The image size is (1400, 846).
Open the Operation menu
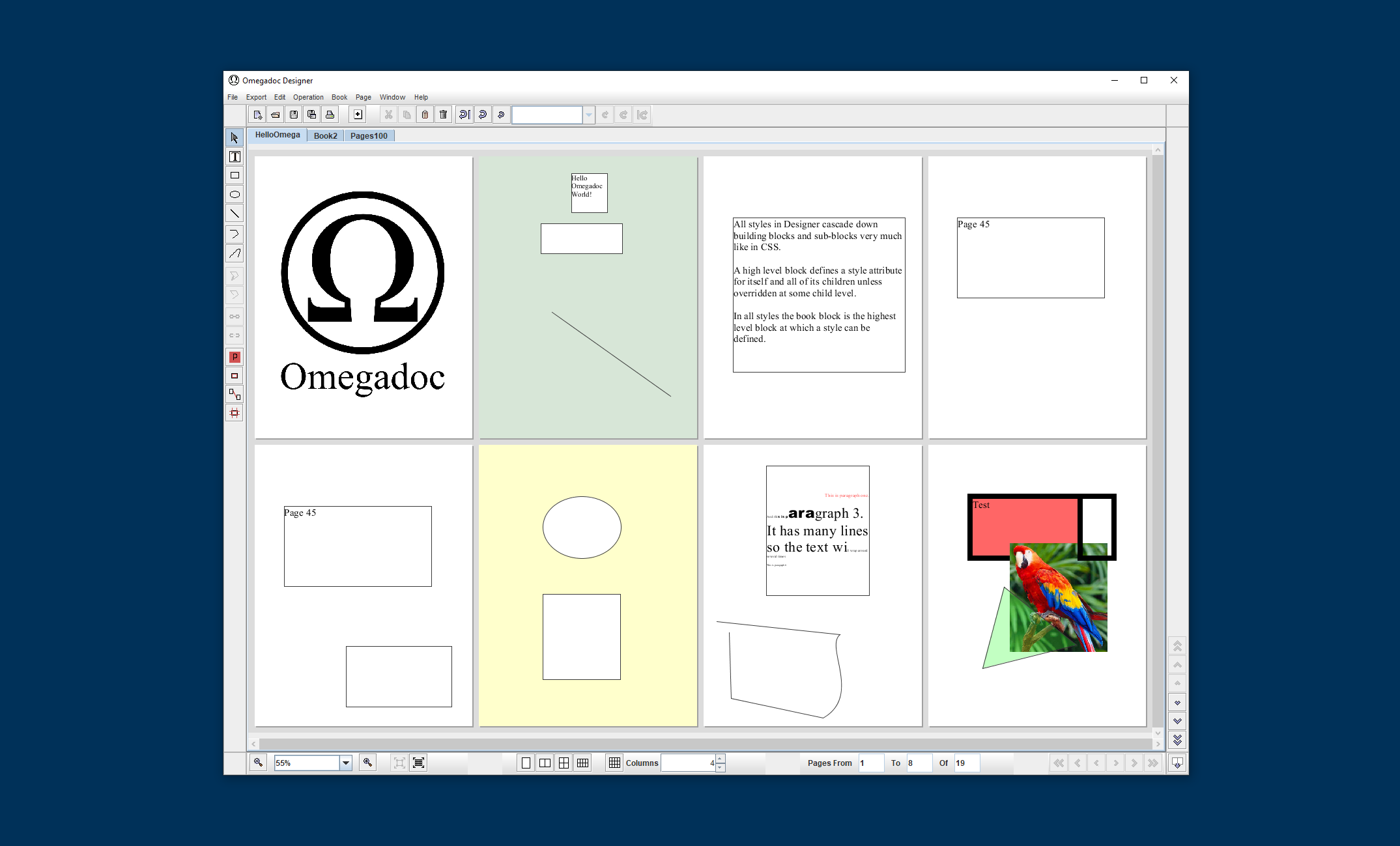point(307,97)
